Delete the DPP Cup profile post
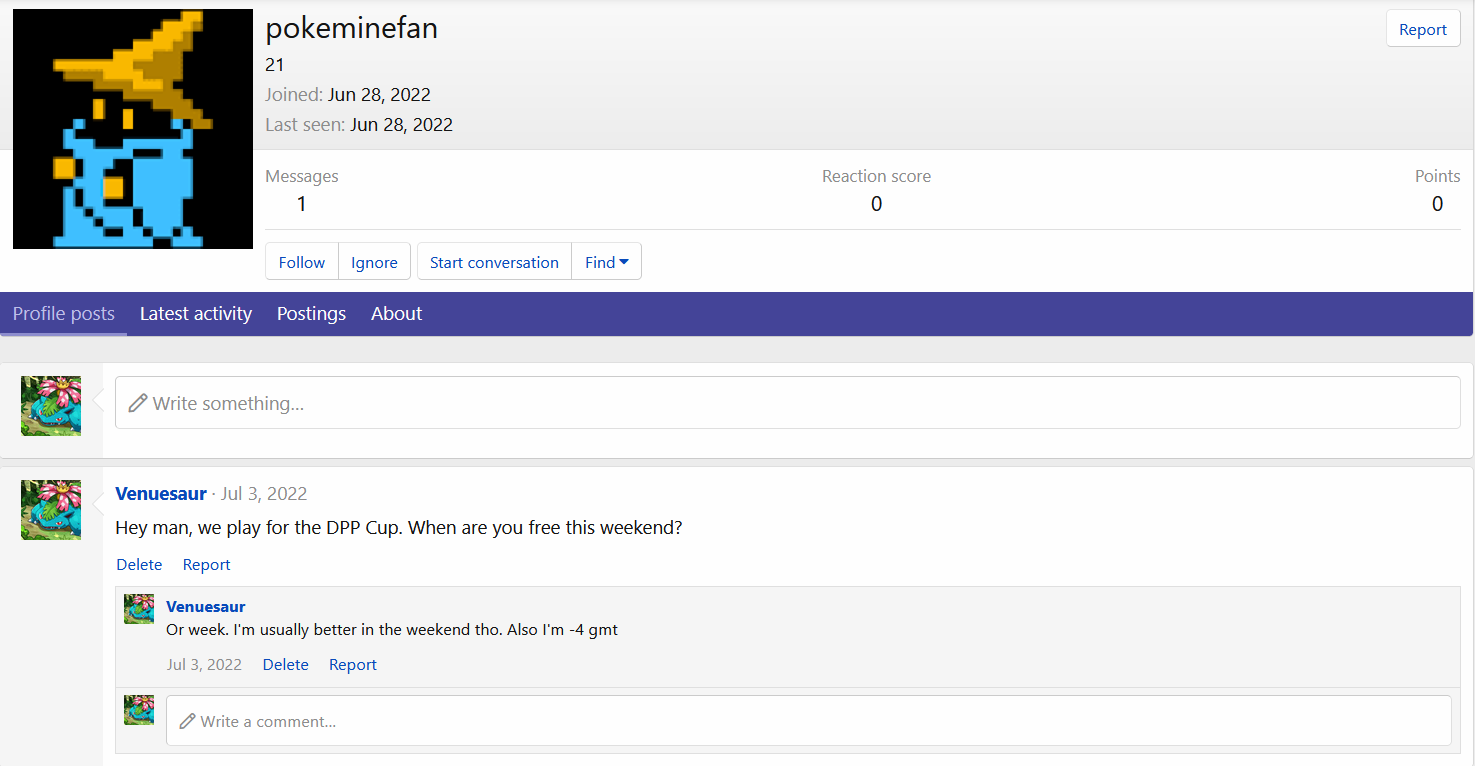 click(x=139, y=565)
